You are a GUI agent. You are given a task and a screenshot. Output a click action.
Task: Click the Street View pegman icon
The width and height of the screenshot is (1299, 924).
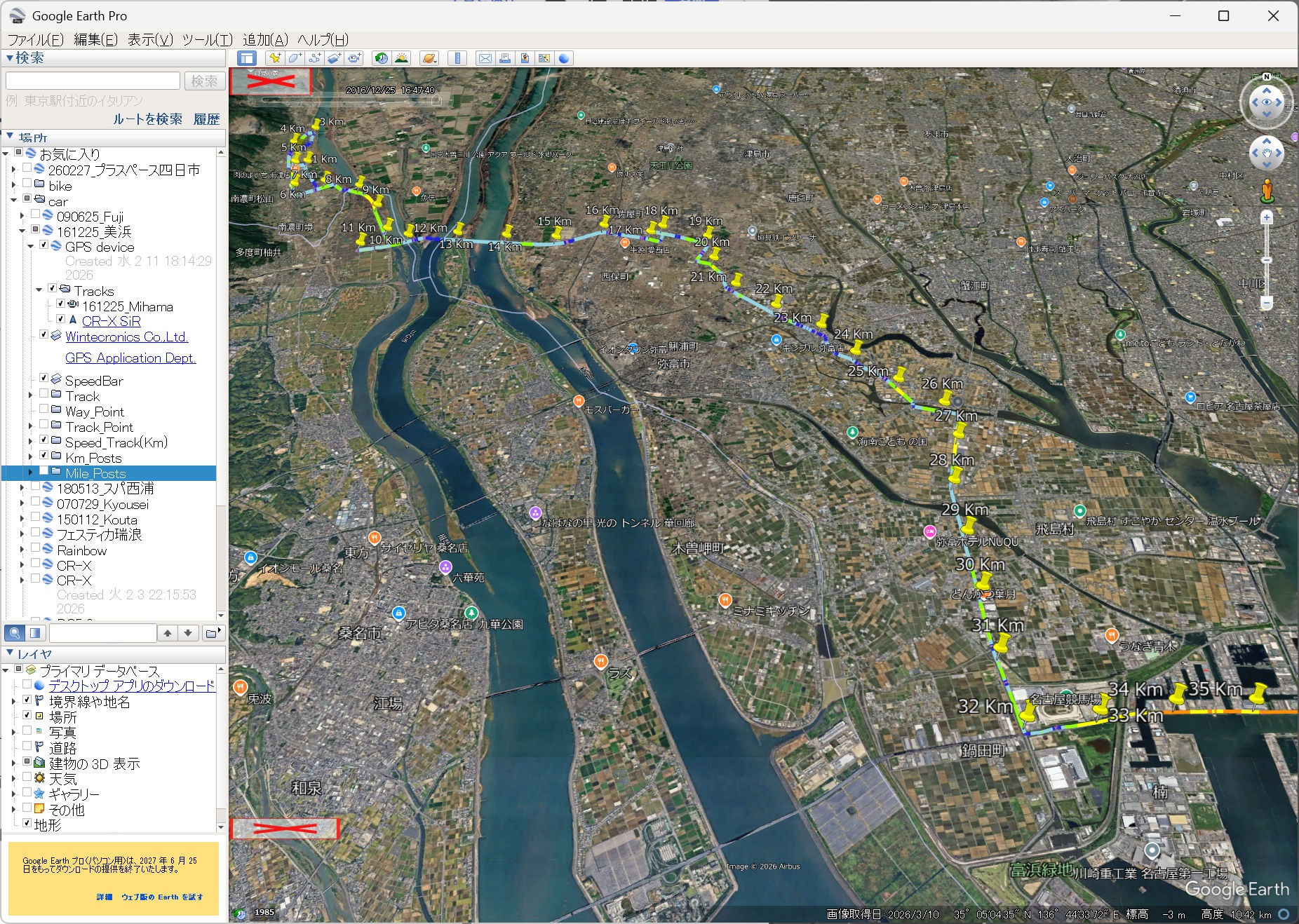(1267, 191)
